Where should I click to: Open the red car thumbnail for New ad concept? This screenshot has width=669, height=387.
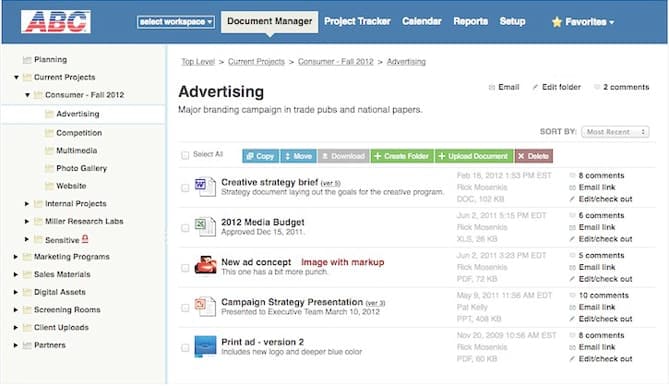coord(205,265)
